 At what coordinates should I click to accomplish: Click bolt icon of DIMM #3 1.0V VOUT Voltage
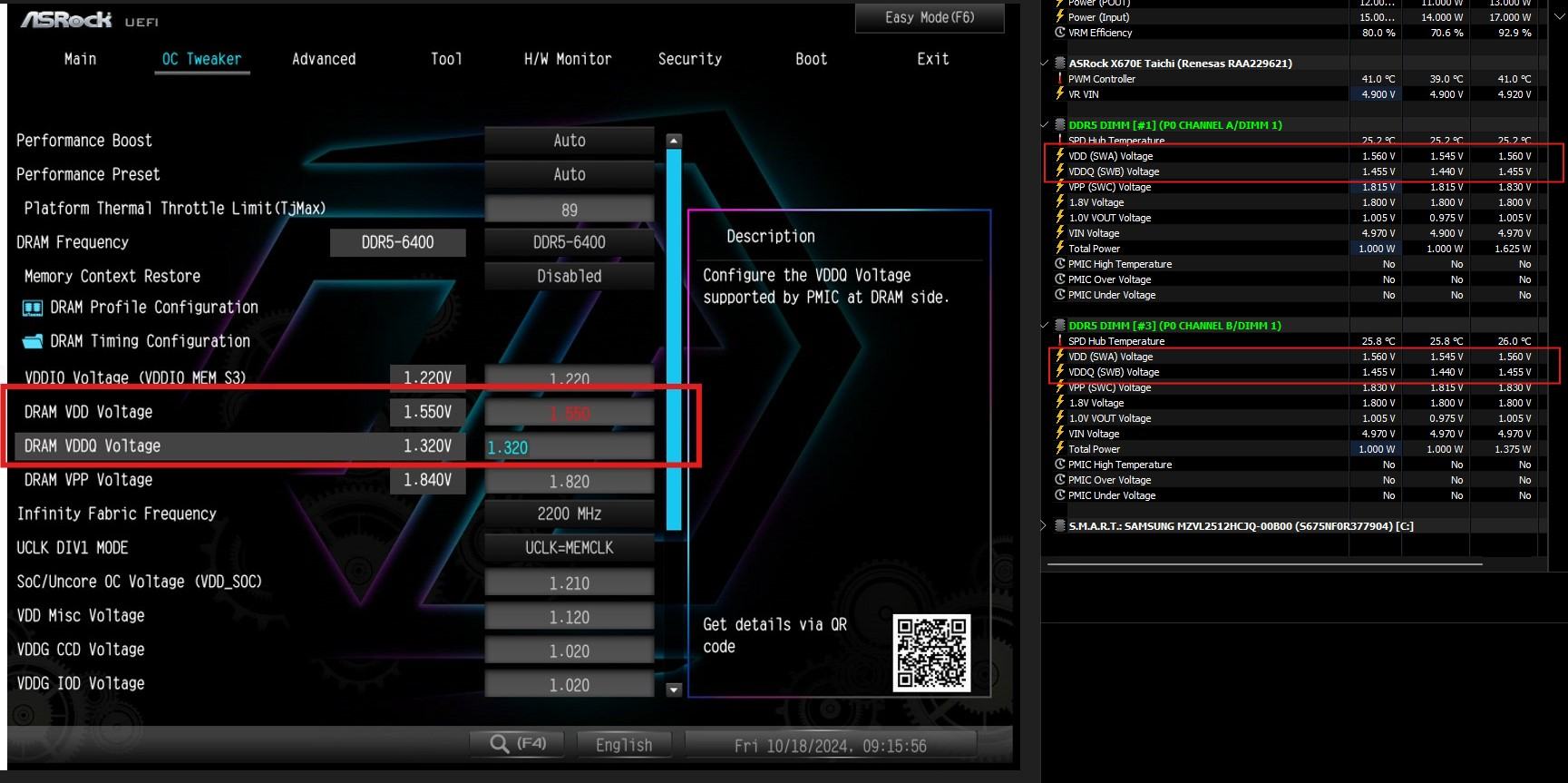pyautogui.click(x=1059, y=418)
